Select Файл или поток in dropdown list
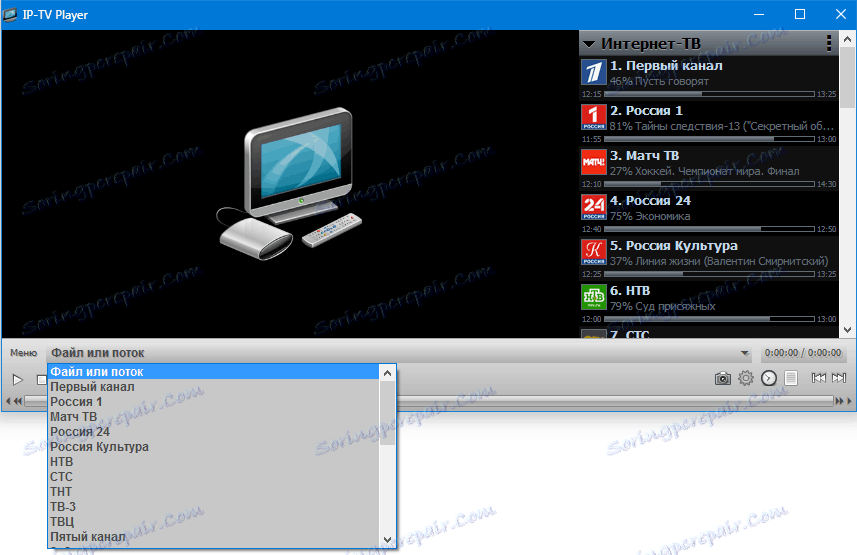 [214, 372]
